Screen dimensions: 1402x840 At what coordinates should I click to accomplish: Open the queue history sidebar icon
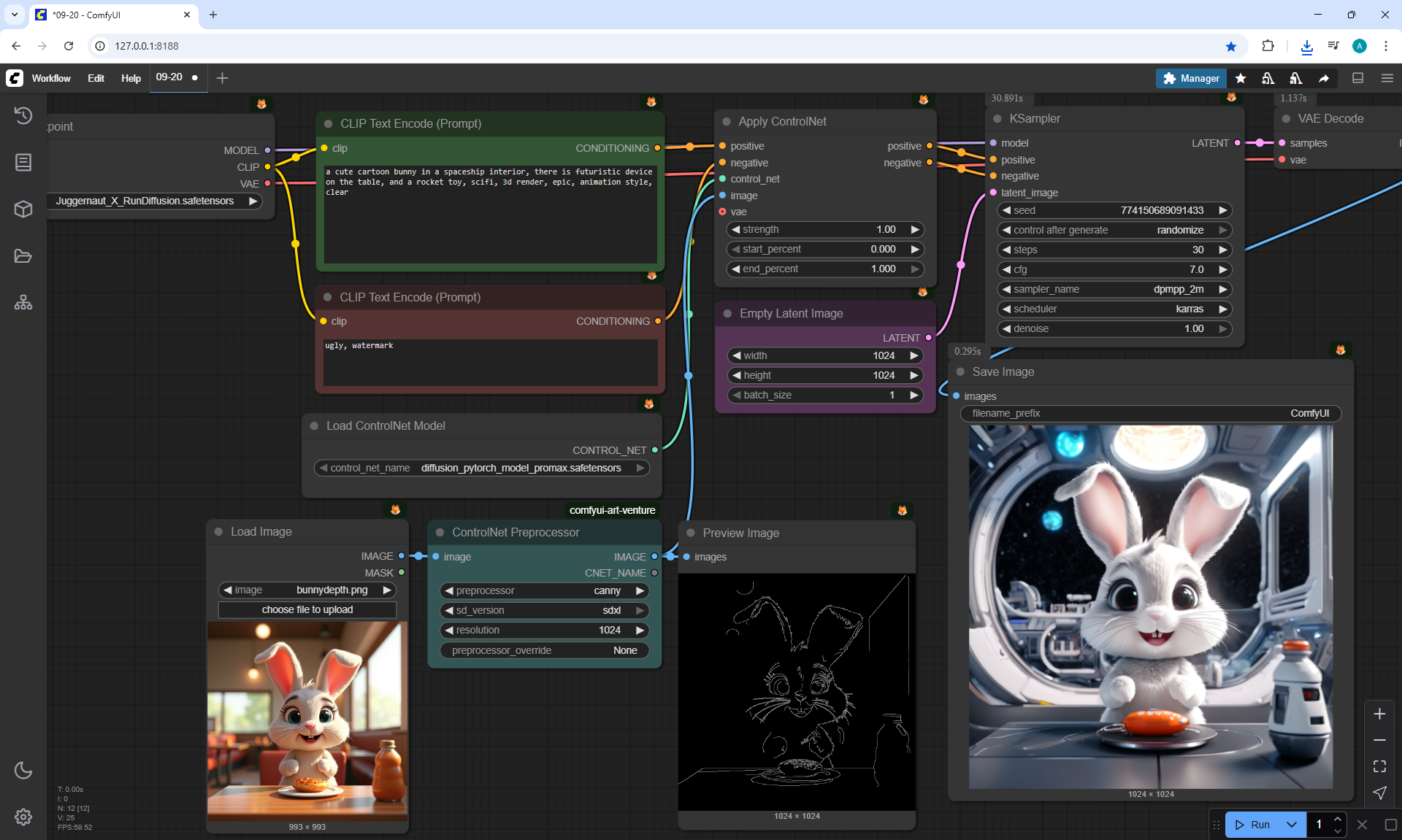[23, 115]
